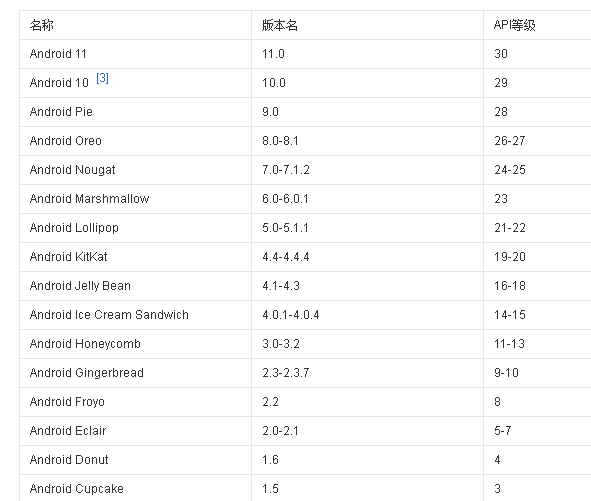Click version 7.0-7.1.2 cell

(367, 170)
